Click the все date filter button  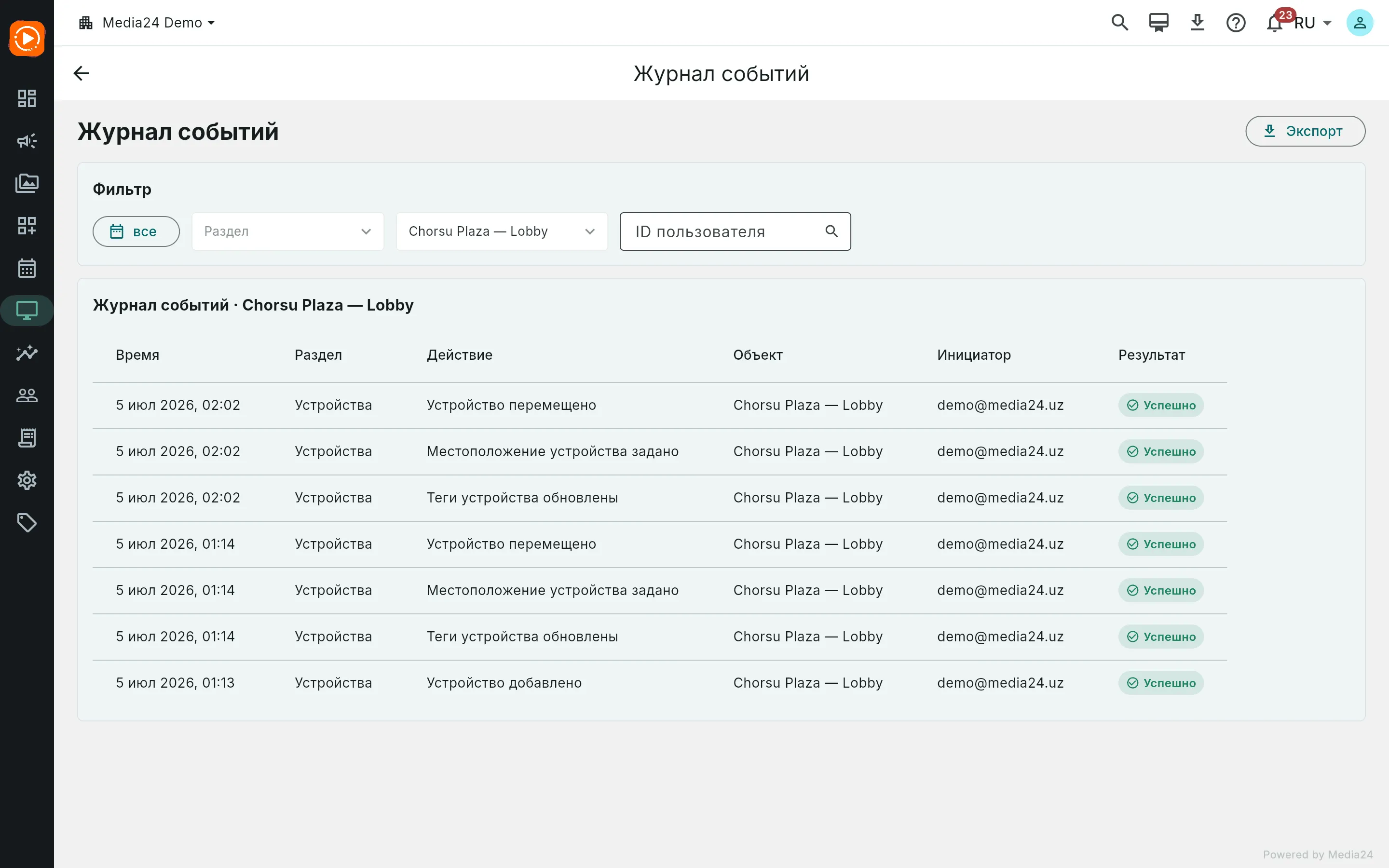(x=136, y=231)
